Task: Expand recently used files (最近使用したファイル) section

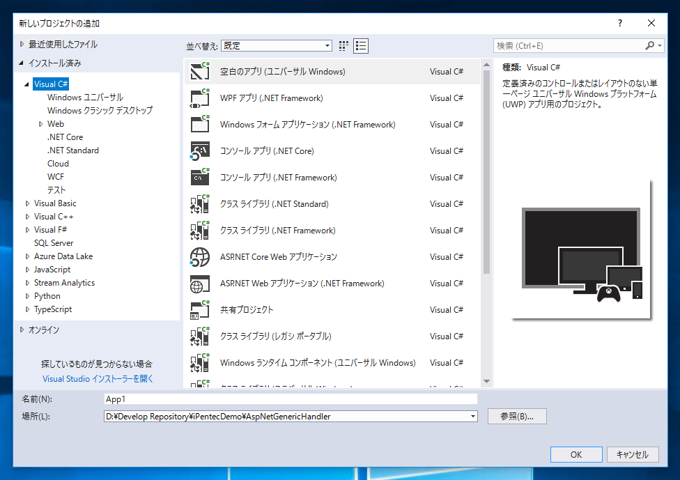Action: coord(22,44)
